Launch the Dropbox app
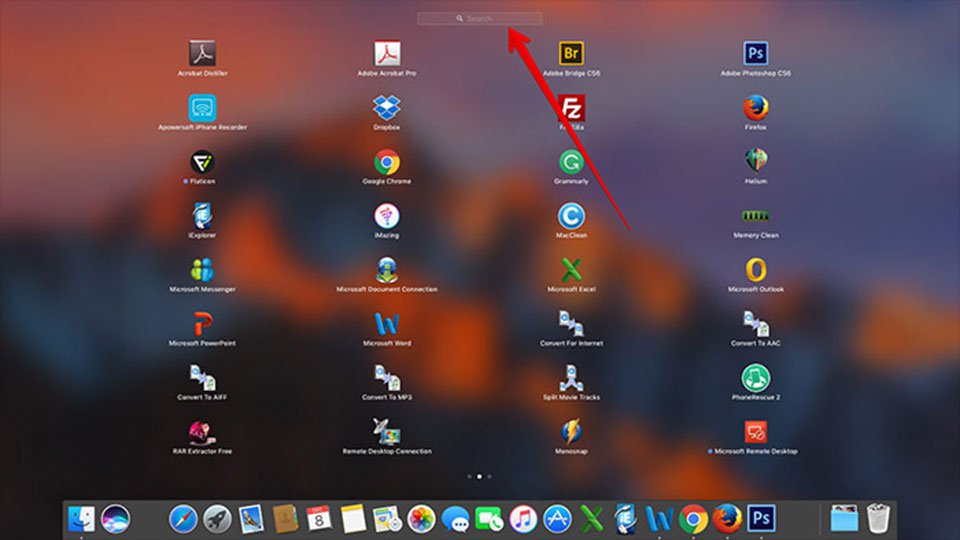This screenshot has height=540, width=960. coord(387,108)
